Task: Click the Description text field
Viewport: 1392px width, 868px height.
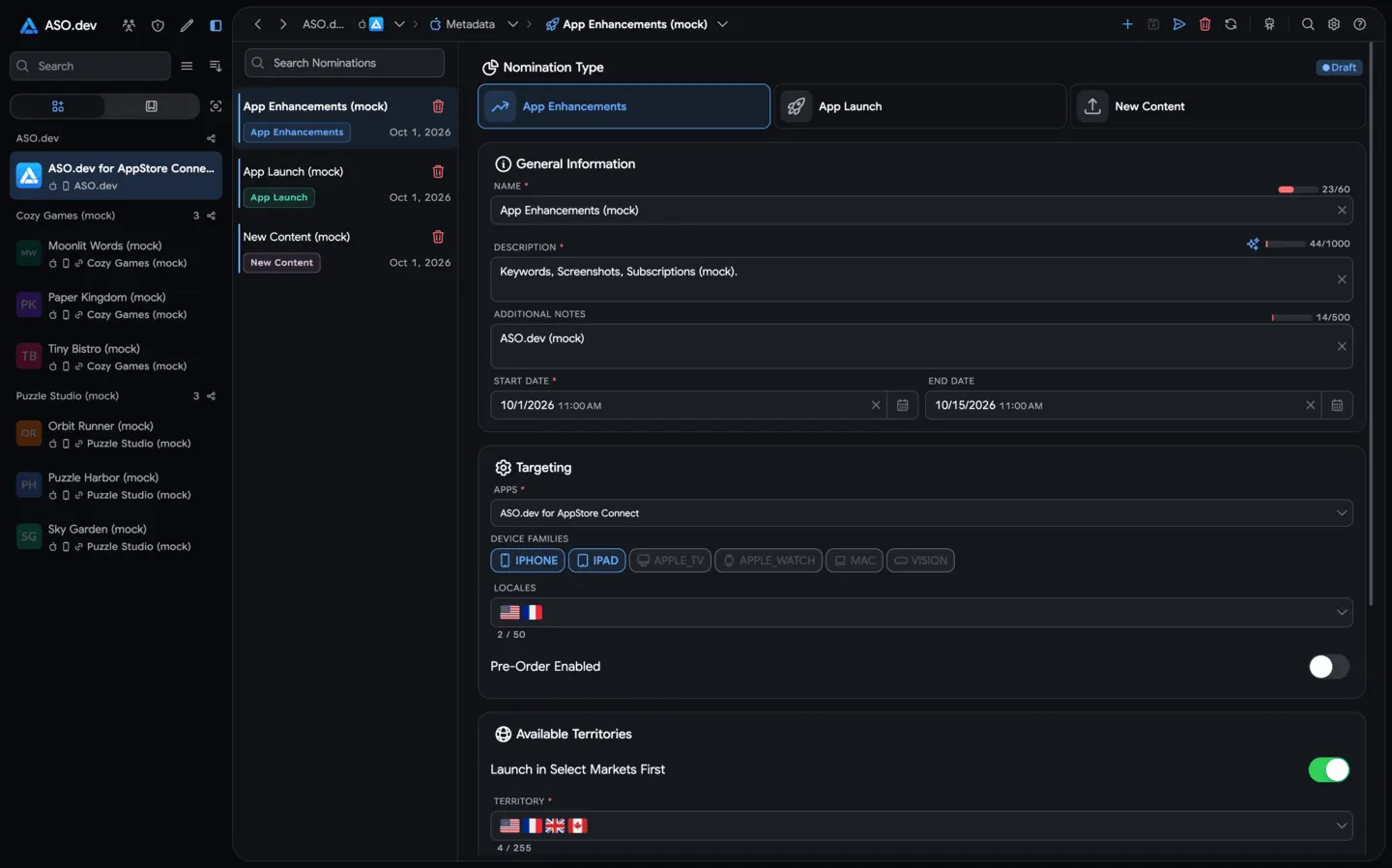Action: (921, 279)
